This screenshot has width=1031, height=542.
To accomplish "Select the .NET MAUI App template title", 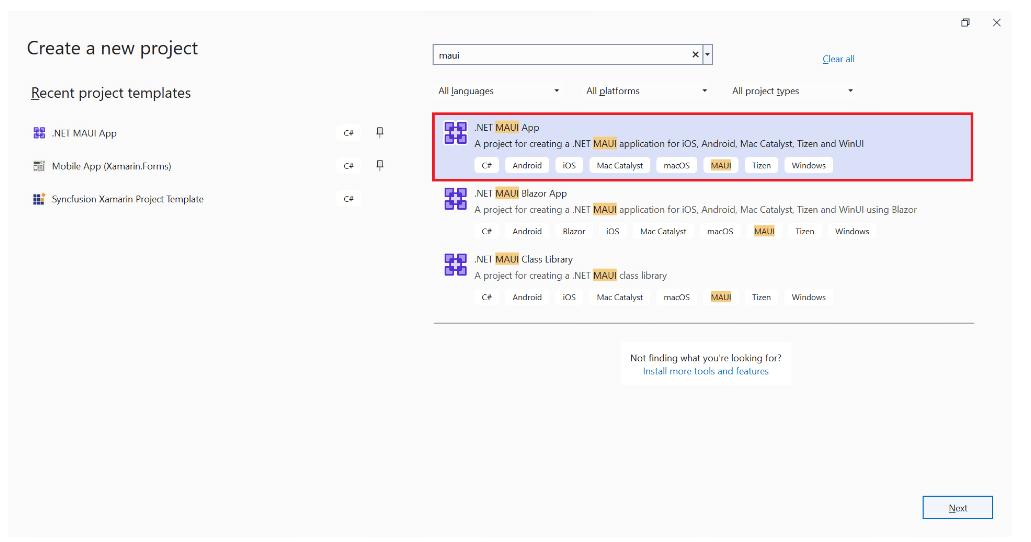I will click(x=506, y=128).
